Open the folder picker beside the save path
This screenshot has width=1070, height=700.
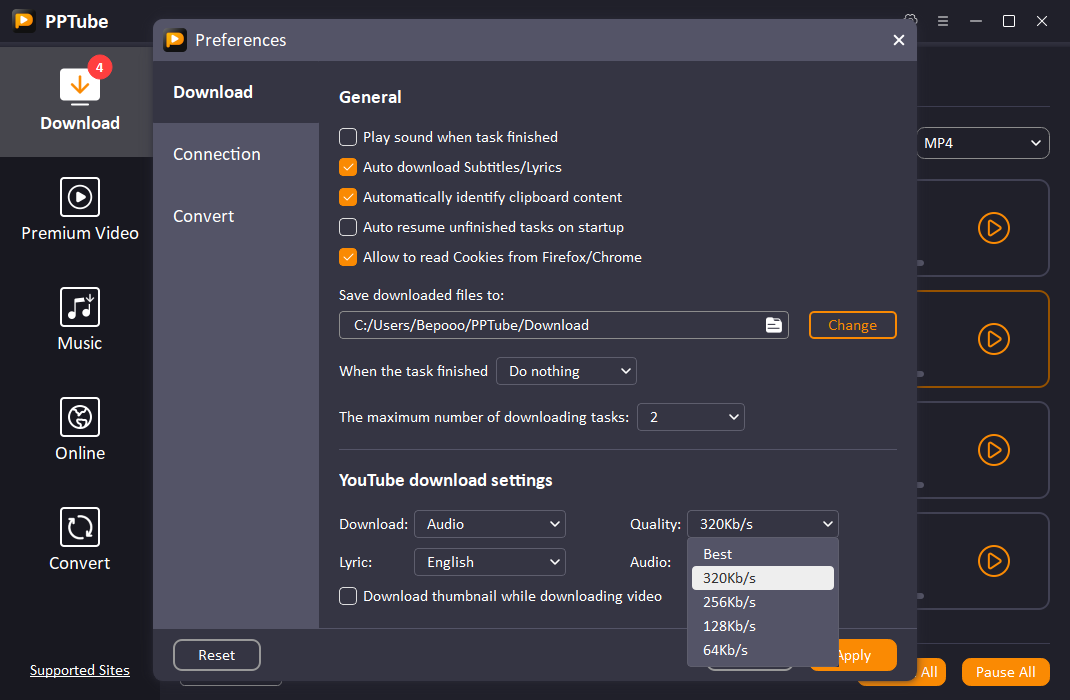pyautogui.click(x=773, y=324)
